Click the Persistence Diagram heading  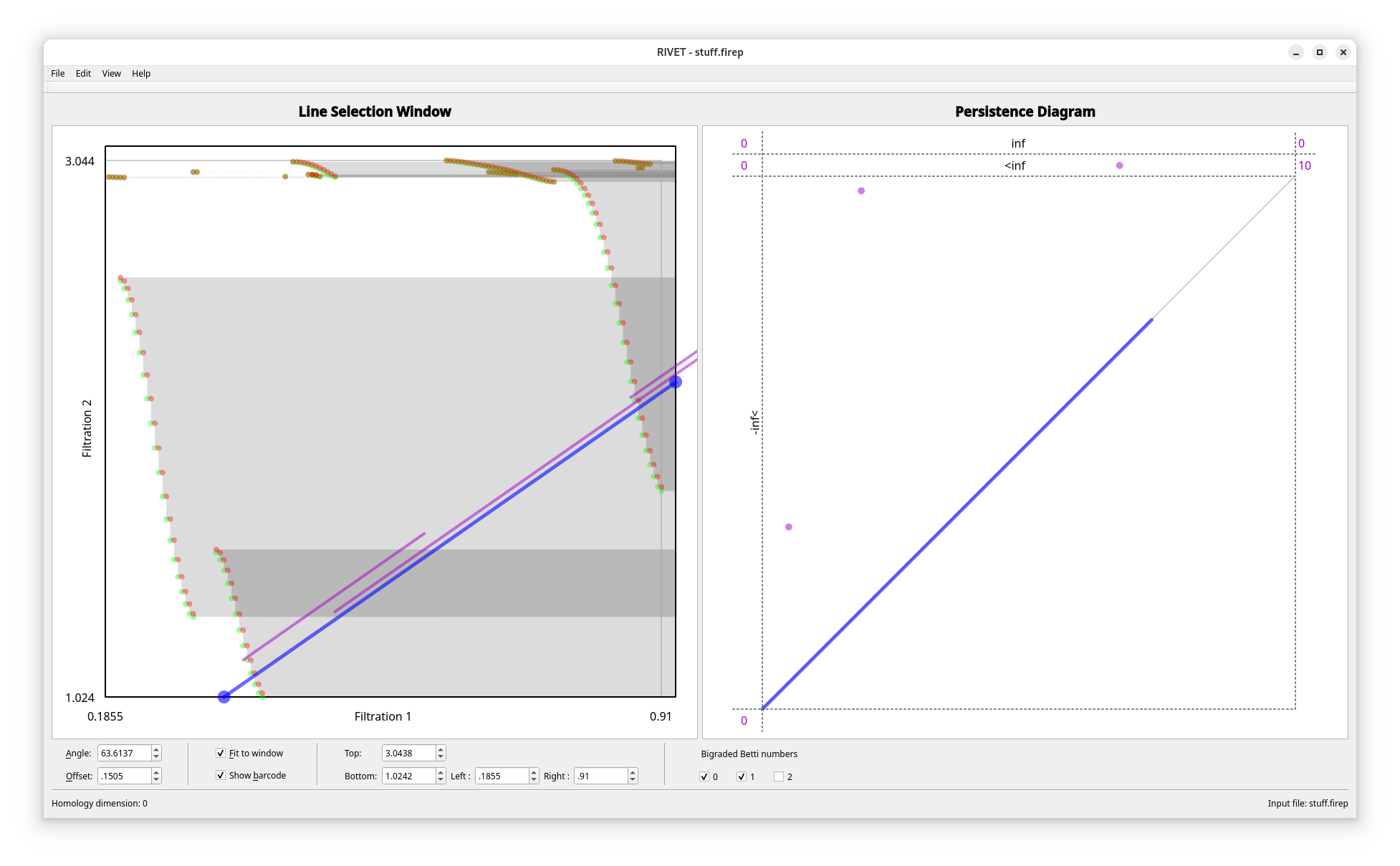tap(1025, 111)
